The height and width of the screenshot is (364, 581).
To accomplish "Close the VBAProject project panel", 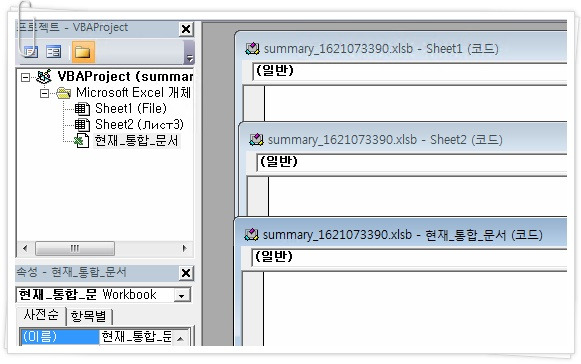I will pos(186,29).
